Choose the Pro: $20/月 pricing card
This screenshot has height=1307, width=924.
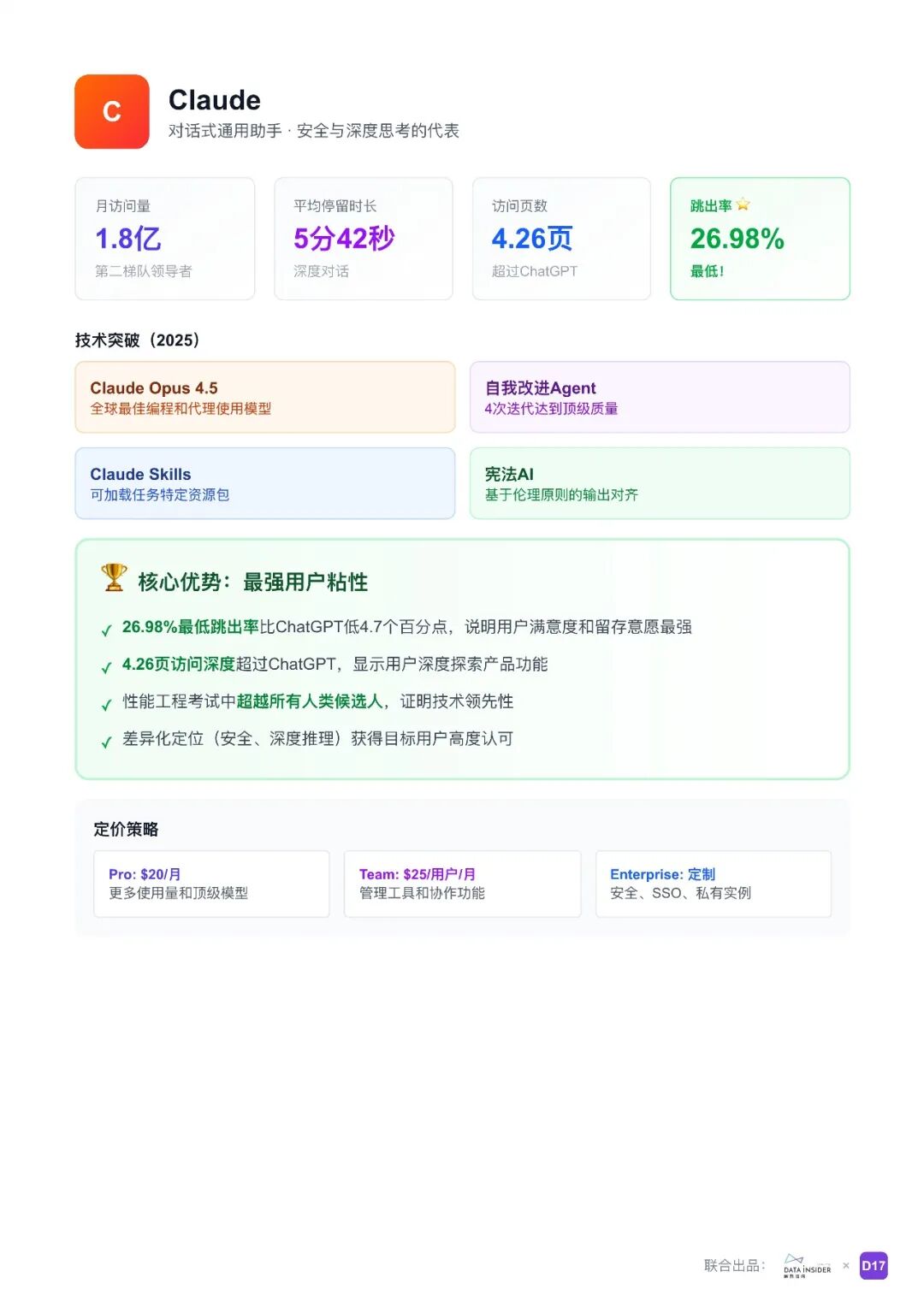211,884
